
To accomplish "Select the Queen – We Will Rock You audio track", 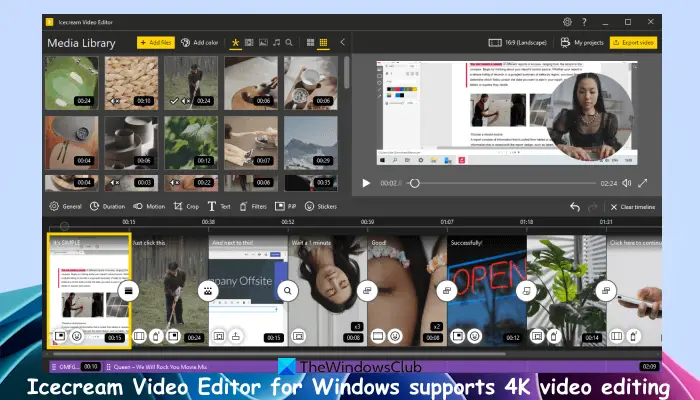I will pos(382,367).
